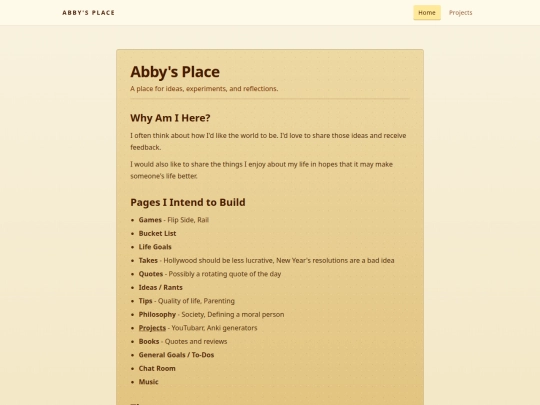This screenshot has height=405, width=540.
Task: Click 'Quality of life, Parenting' text
Action: pos(196,301)
